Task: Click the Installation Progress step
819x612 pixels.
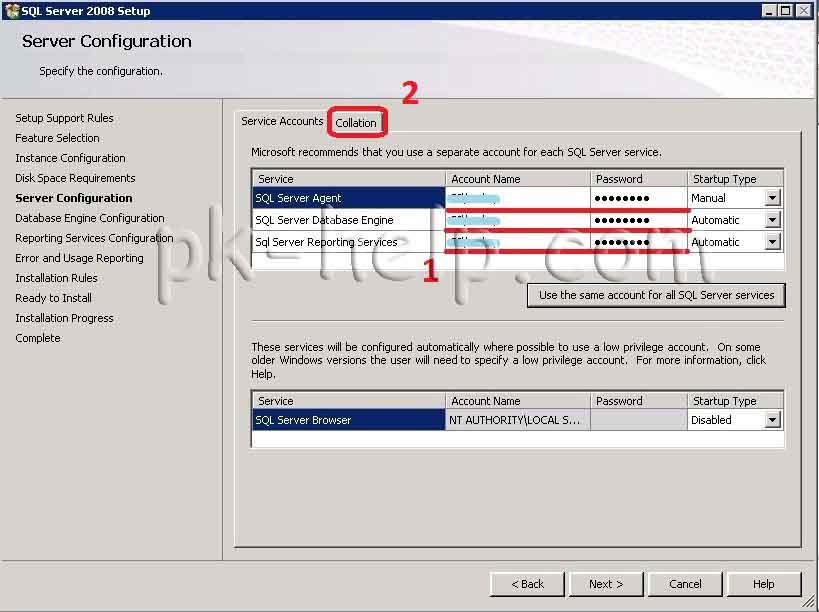Action: [64, 318]
